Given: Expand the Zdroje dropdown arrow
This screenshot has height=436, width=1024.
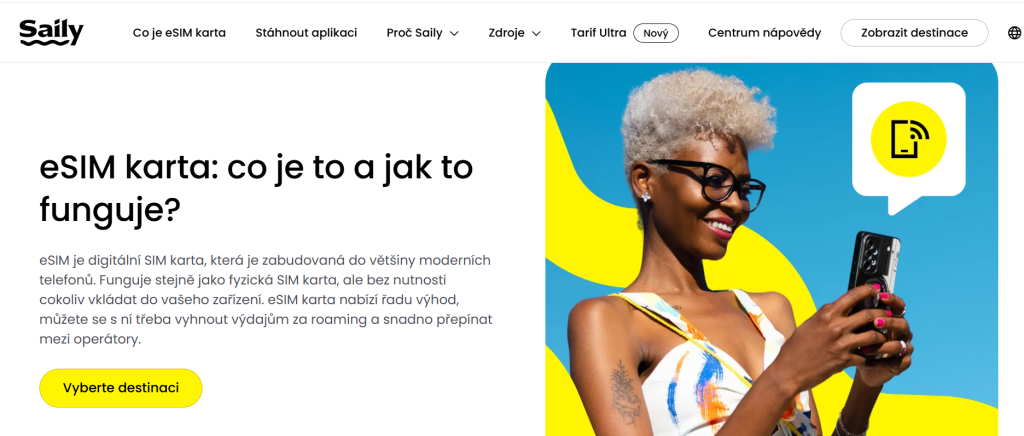Looking at the screenshot, I should click(x=536, y=33).
